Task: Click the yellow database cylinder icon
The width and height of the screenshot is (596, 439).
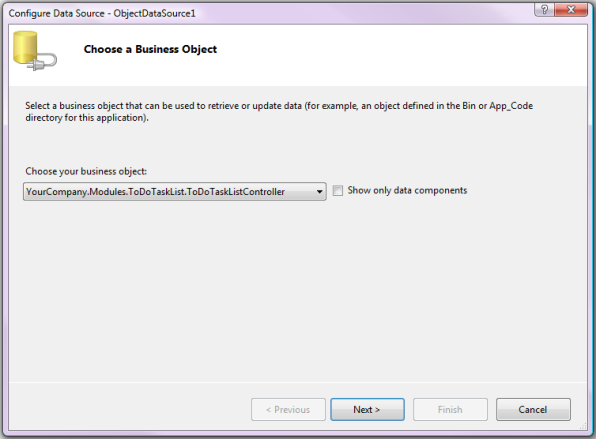Action: 25,48
